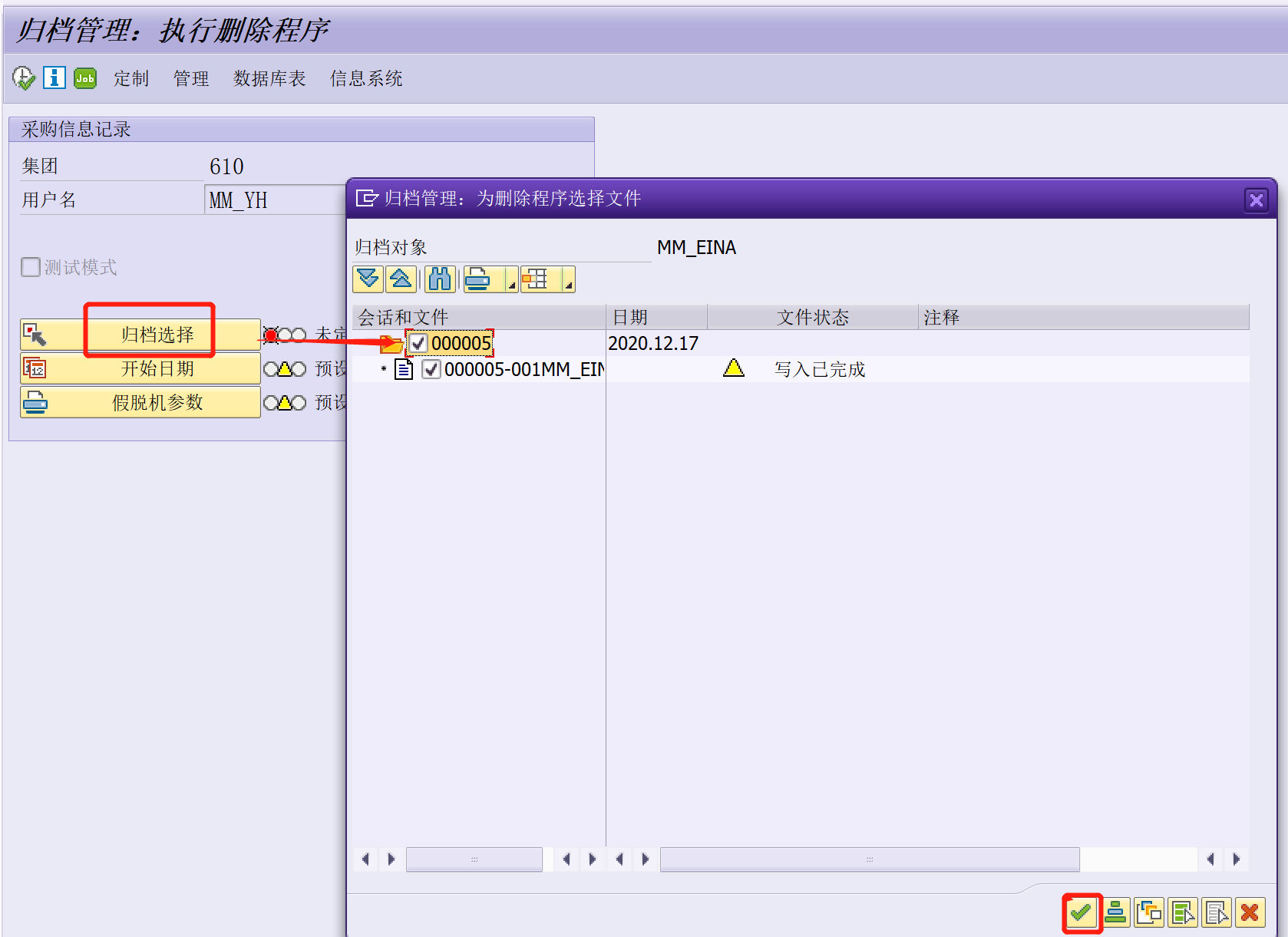Click the icon left of 归档选择 button
This screenshot has height=937, width=1288.
point(35,335)
